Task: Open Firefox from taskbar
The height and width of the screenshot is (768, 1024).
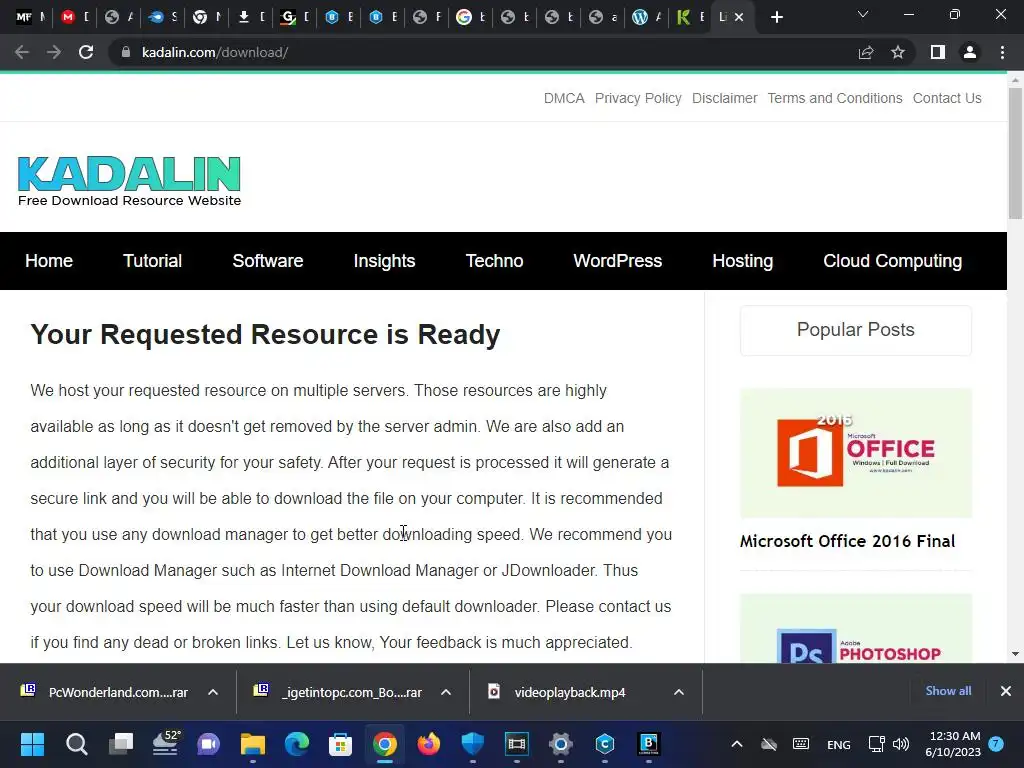Action: (x=428, y=744)
